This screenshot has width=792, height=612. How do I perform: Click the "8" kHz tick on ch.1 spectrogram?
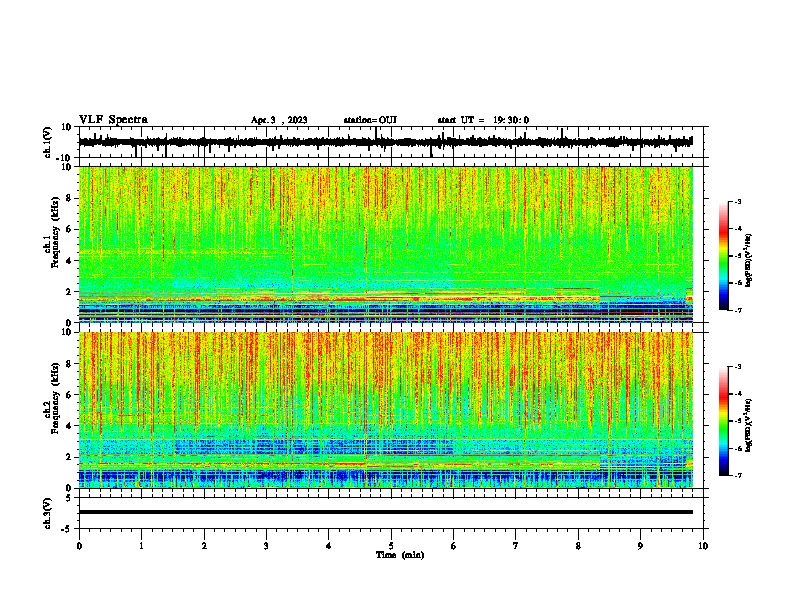tap(69, 198)
